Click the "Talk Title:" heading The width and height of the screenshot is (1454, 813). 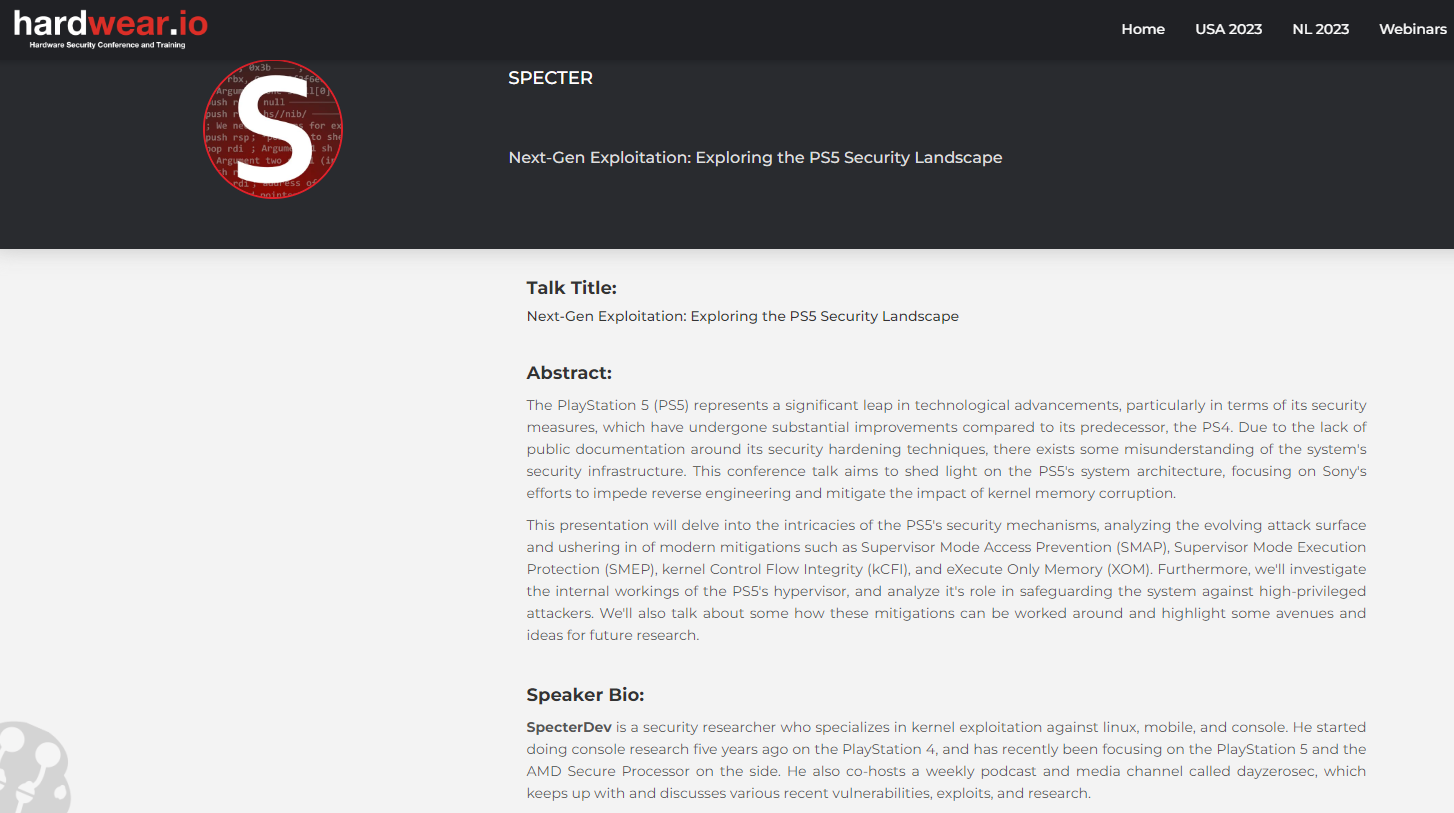pos(571,288)
